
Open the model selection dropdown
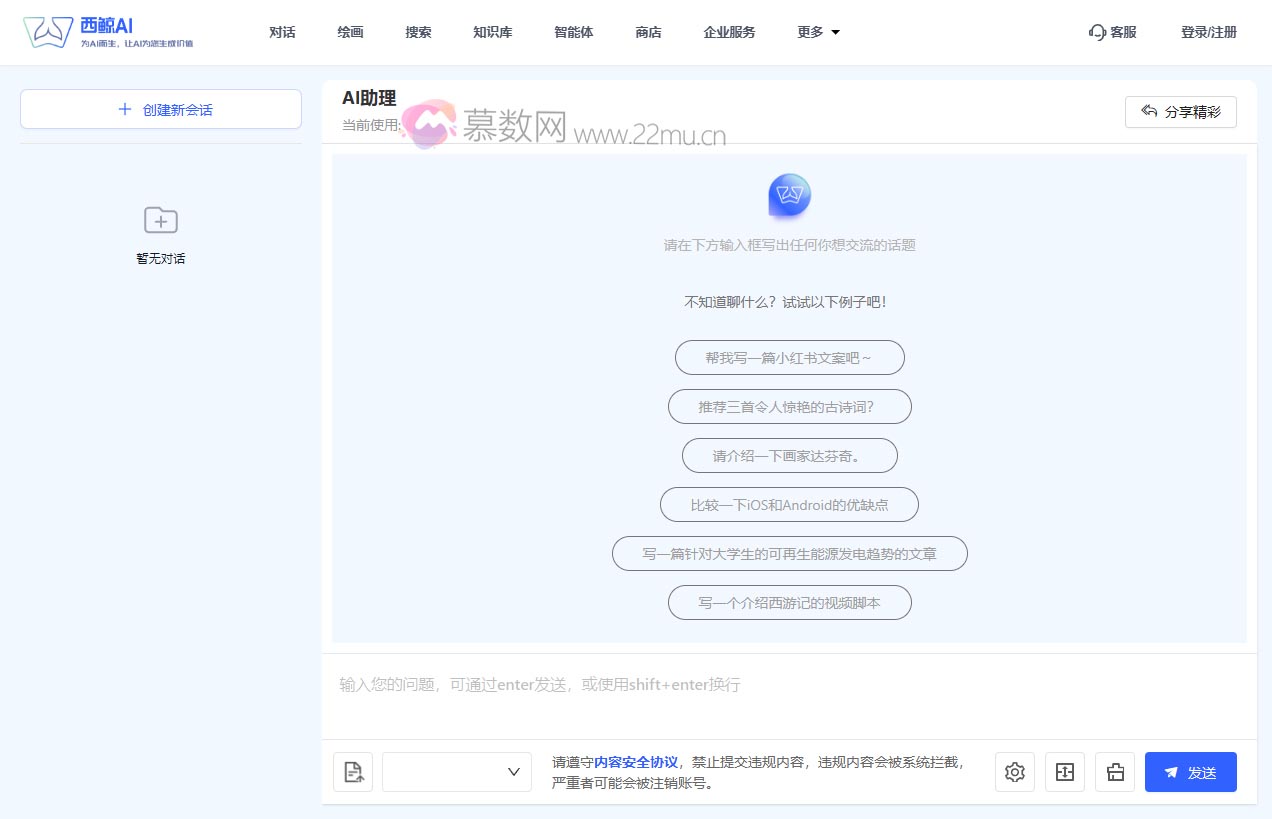point(456,771)
